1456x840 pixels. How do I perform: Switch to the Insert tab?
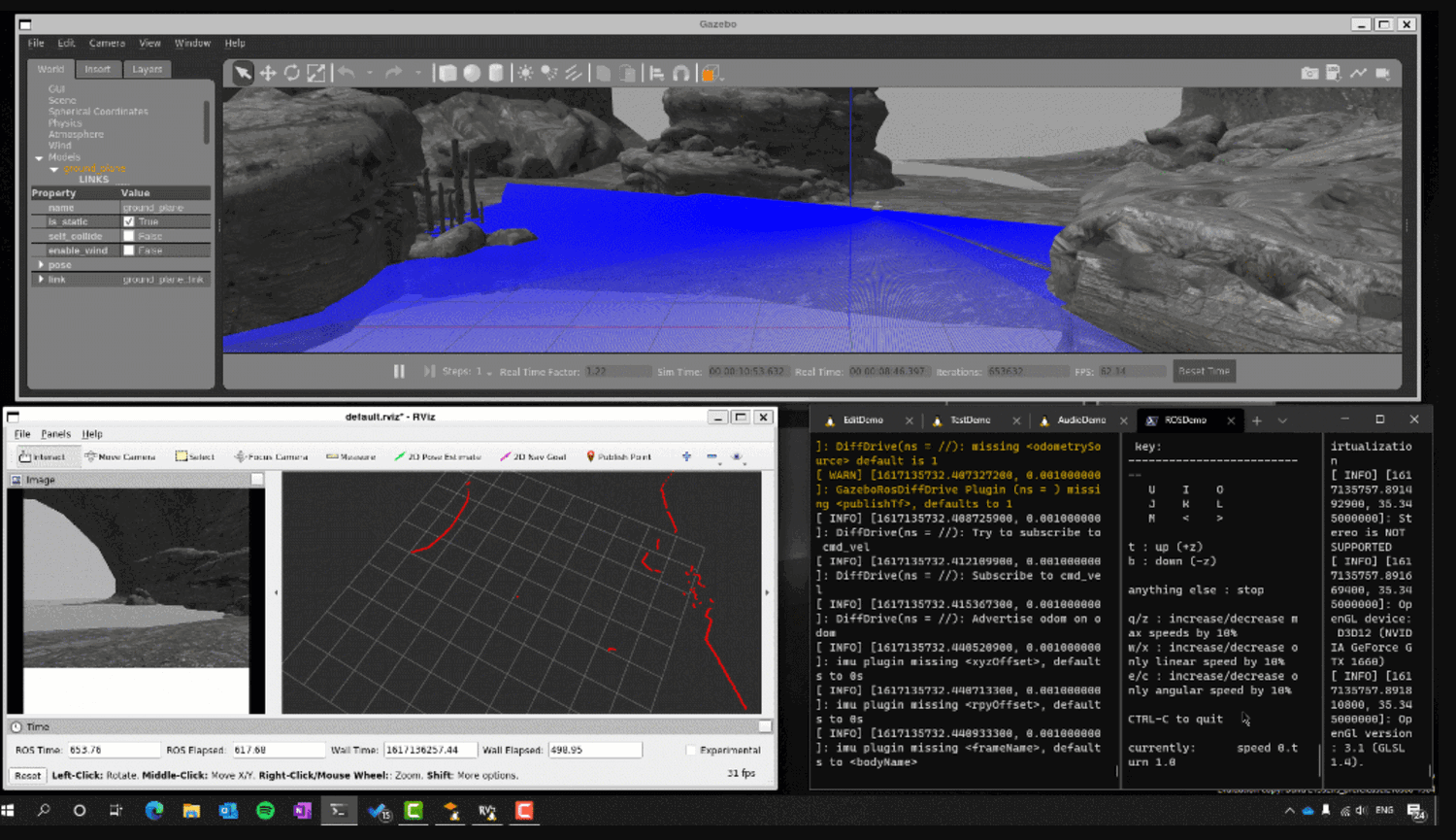[x=97, y=69]
